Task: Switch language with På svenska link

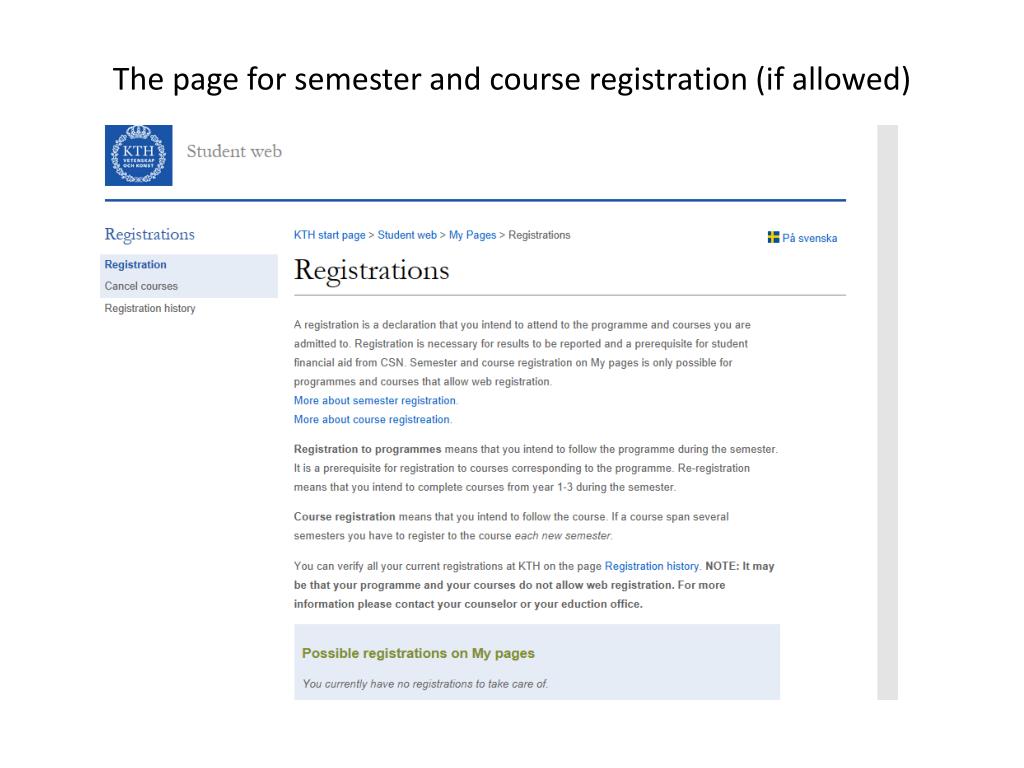Action: [x=809, y=238]
